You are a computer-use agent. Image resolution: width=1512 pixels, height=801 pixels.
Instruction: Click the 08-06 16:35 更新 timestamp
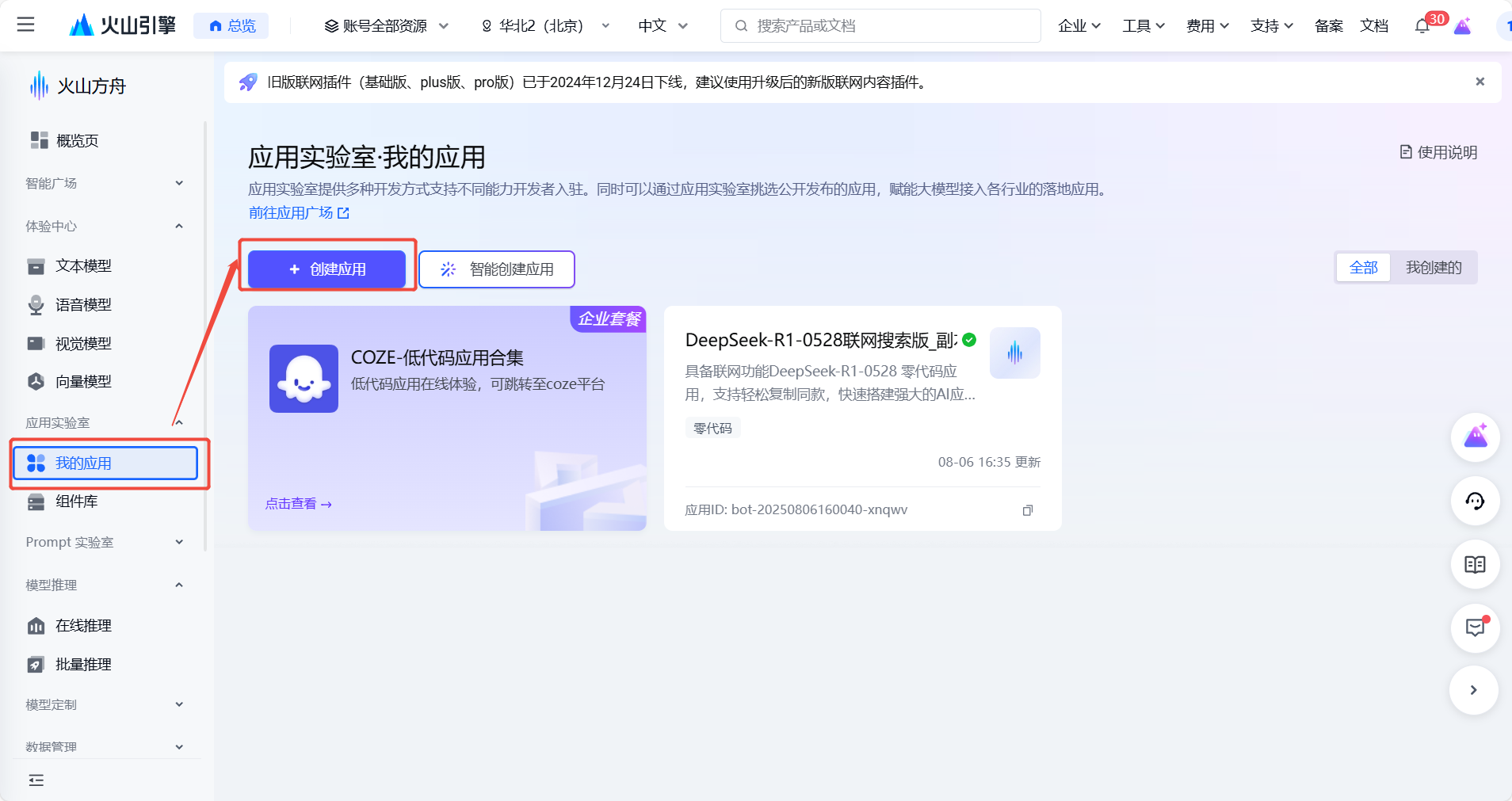pyautogui.click(x=989, y=462)
